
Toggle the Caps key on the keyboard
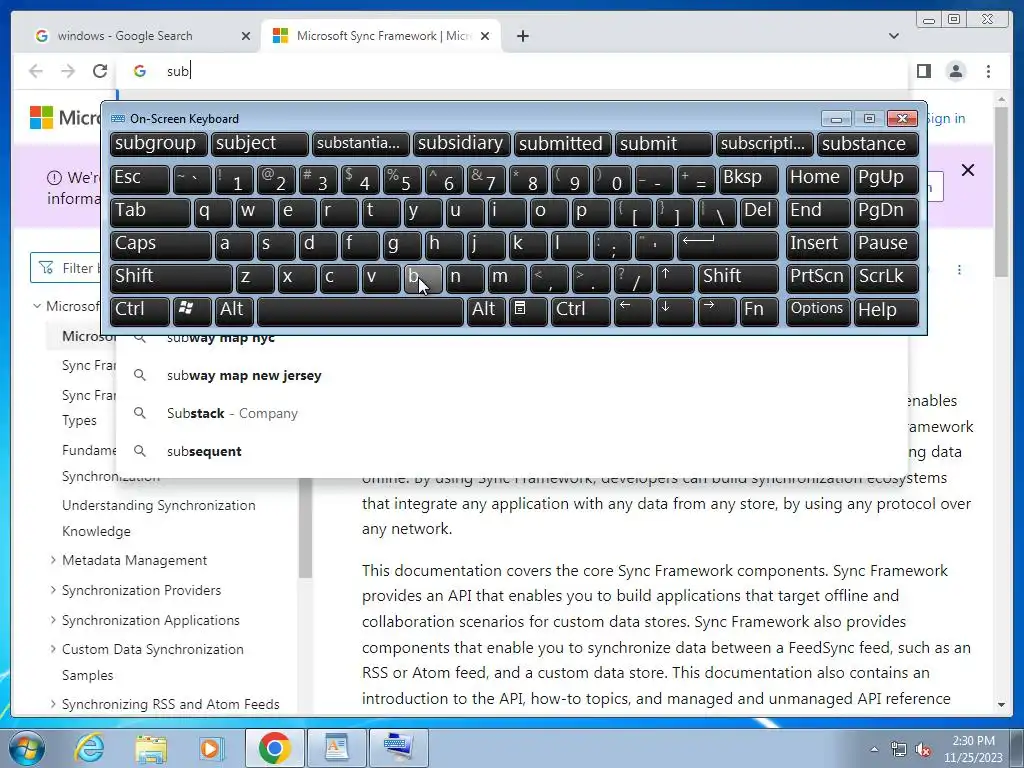(160, 244)
